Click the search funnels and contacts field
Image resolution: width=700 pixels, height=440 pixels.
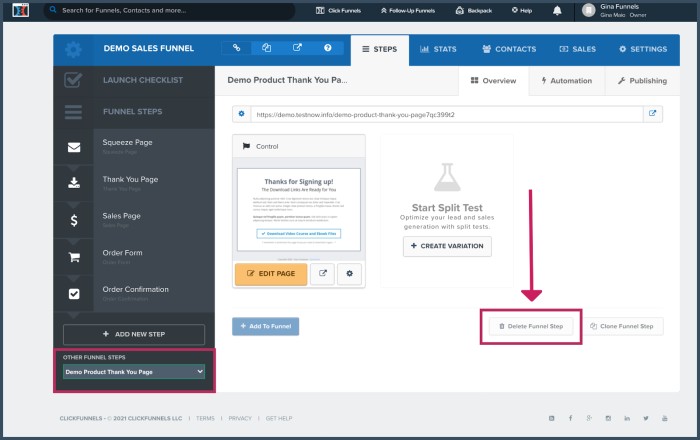[170, 10]
